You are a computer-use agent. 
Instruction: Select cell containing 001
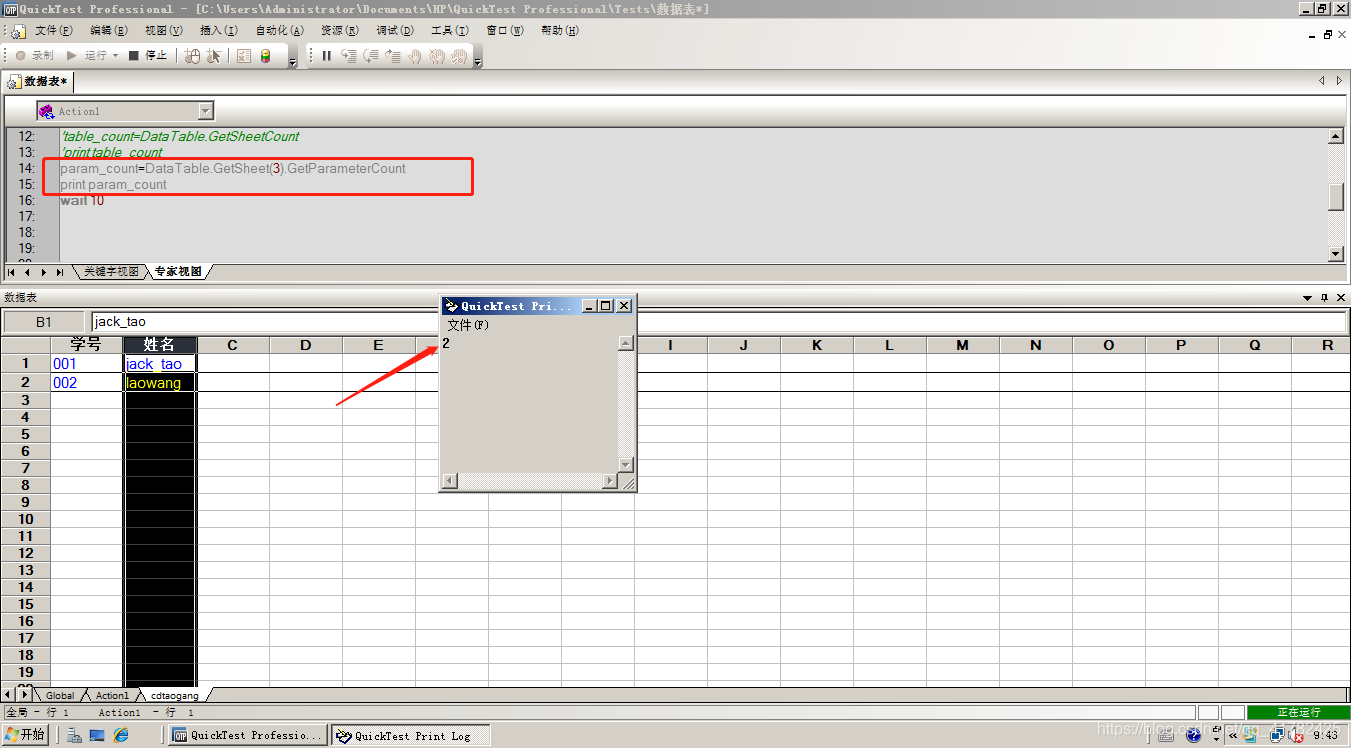(x=87, y=364)
